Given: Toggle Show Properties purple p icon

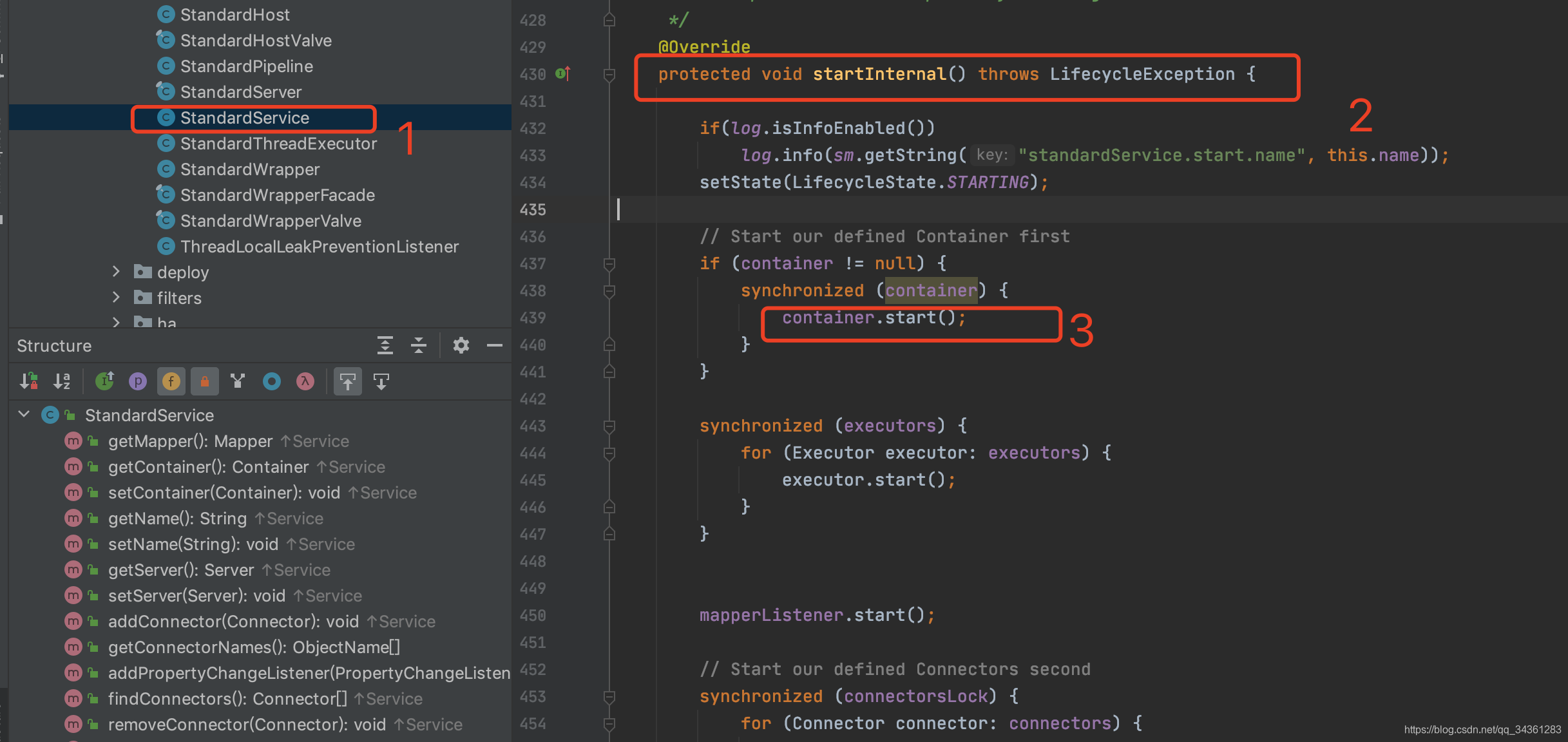Looking at the screenshot, I should pos(138,381).
